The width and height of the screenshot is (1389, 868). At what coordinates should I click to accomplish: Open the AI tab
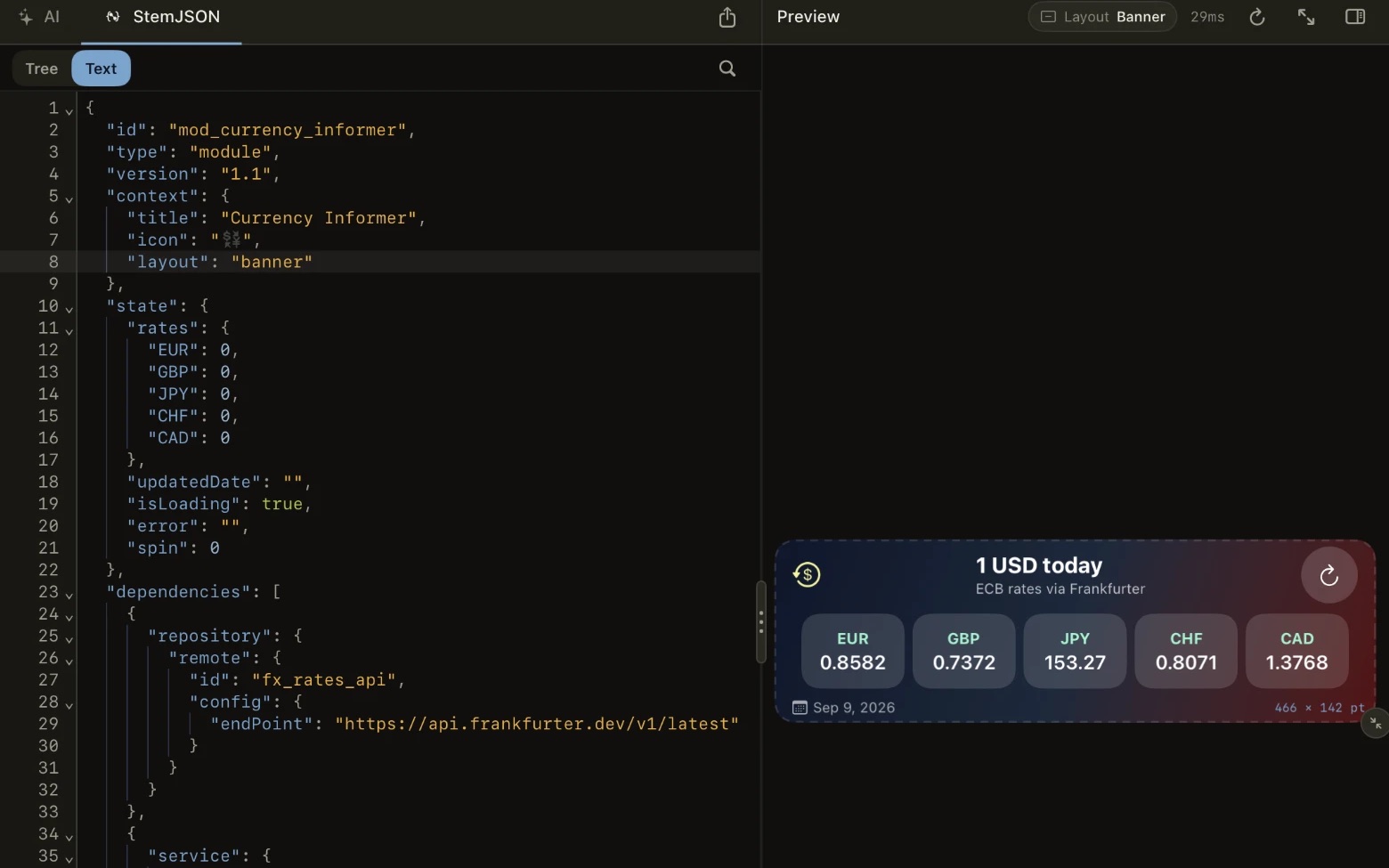pos(39,17)
